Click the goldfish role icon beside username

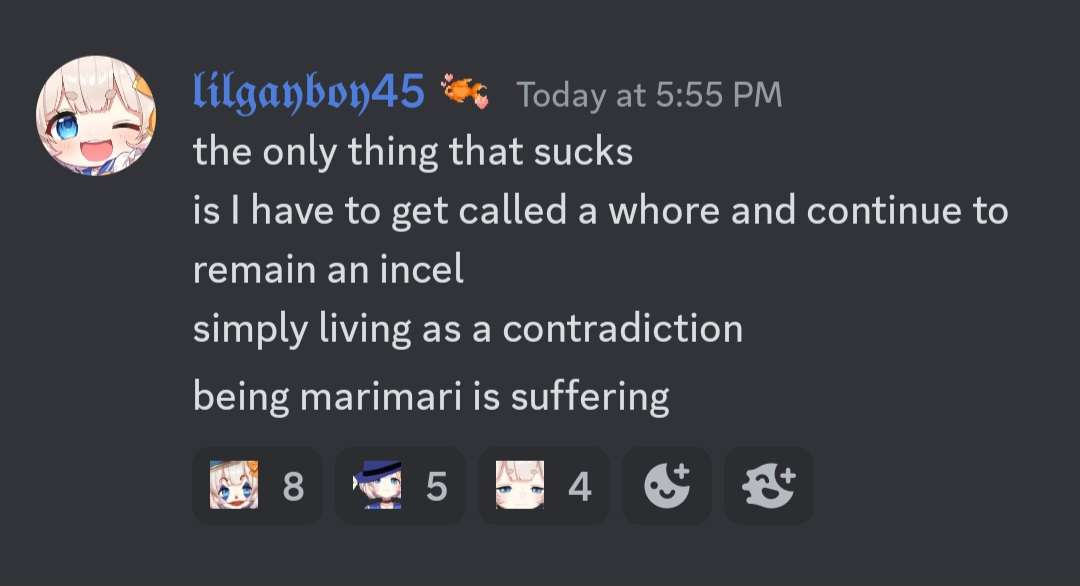465,92
